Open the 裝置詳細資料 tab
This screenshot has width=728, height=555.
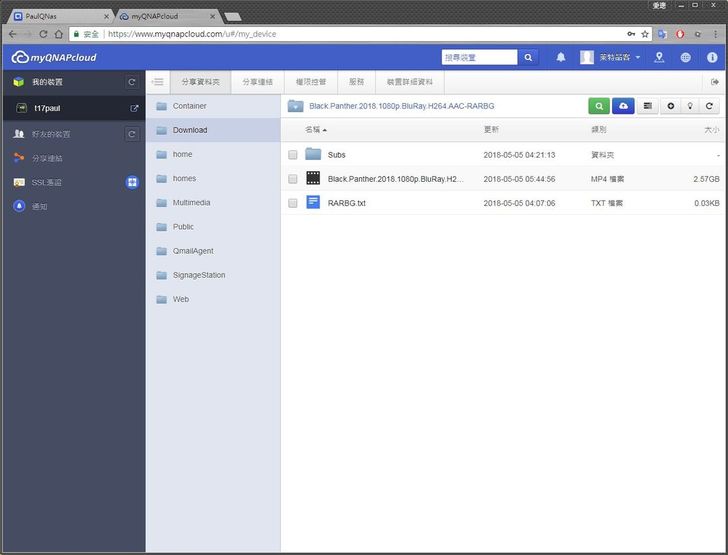click(409, 82)
